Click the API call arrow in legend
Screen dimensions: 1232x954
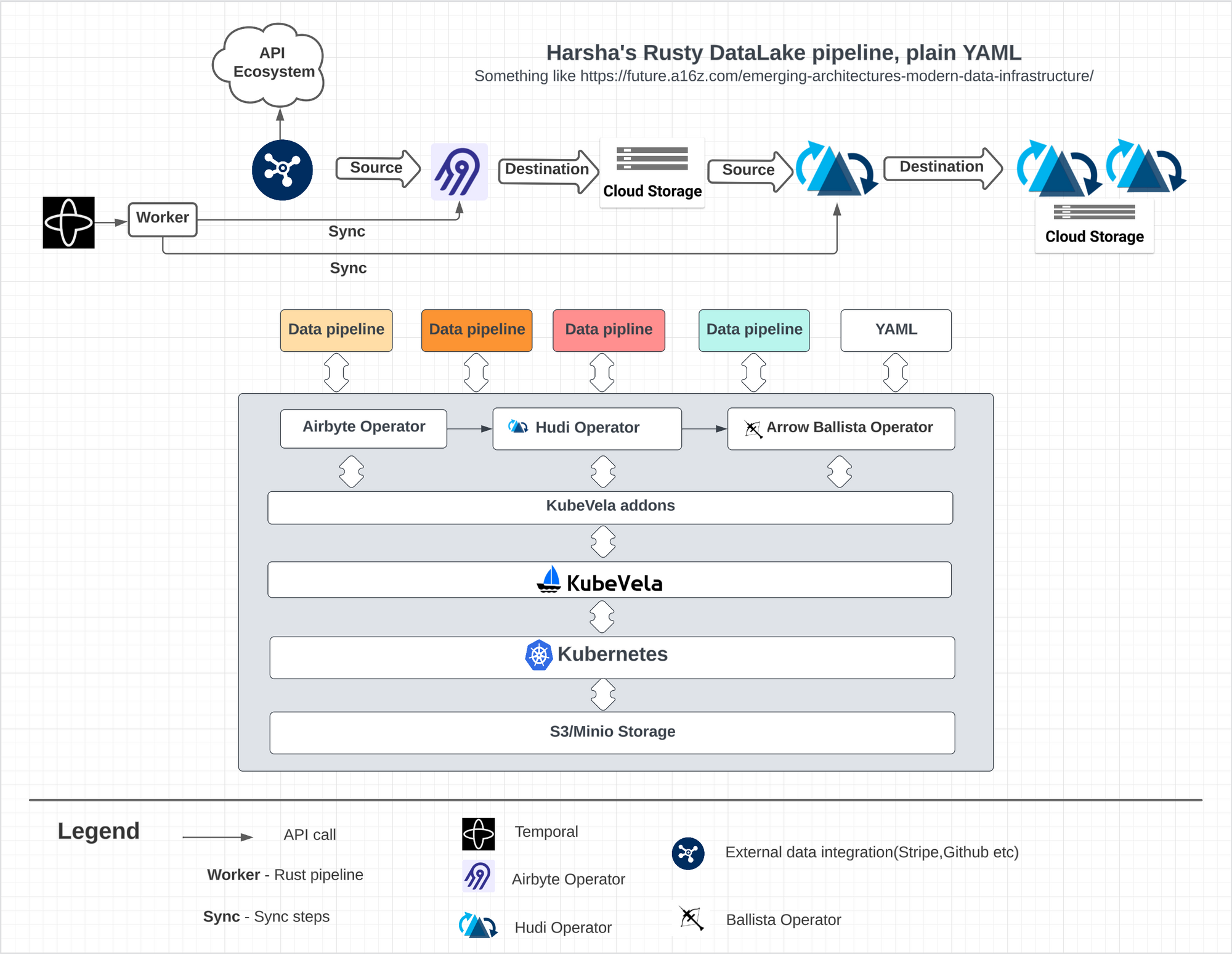tap(217, 837)
